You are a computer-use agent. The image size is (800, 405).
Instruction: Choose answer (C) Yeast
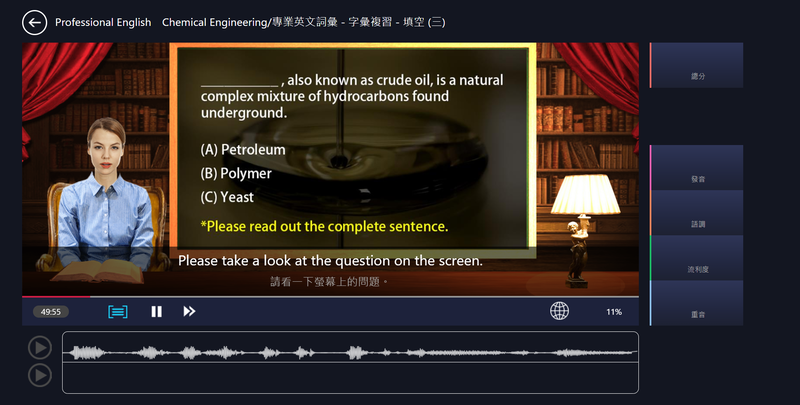point(227,197)
